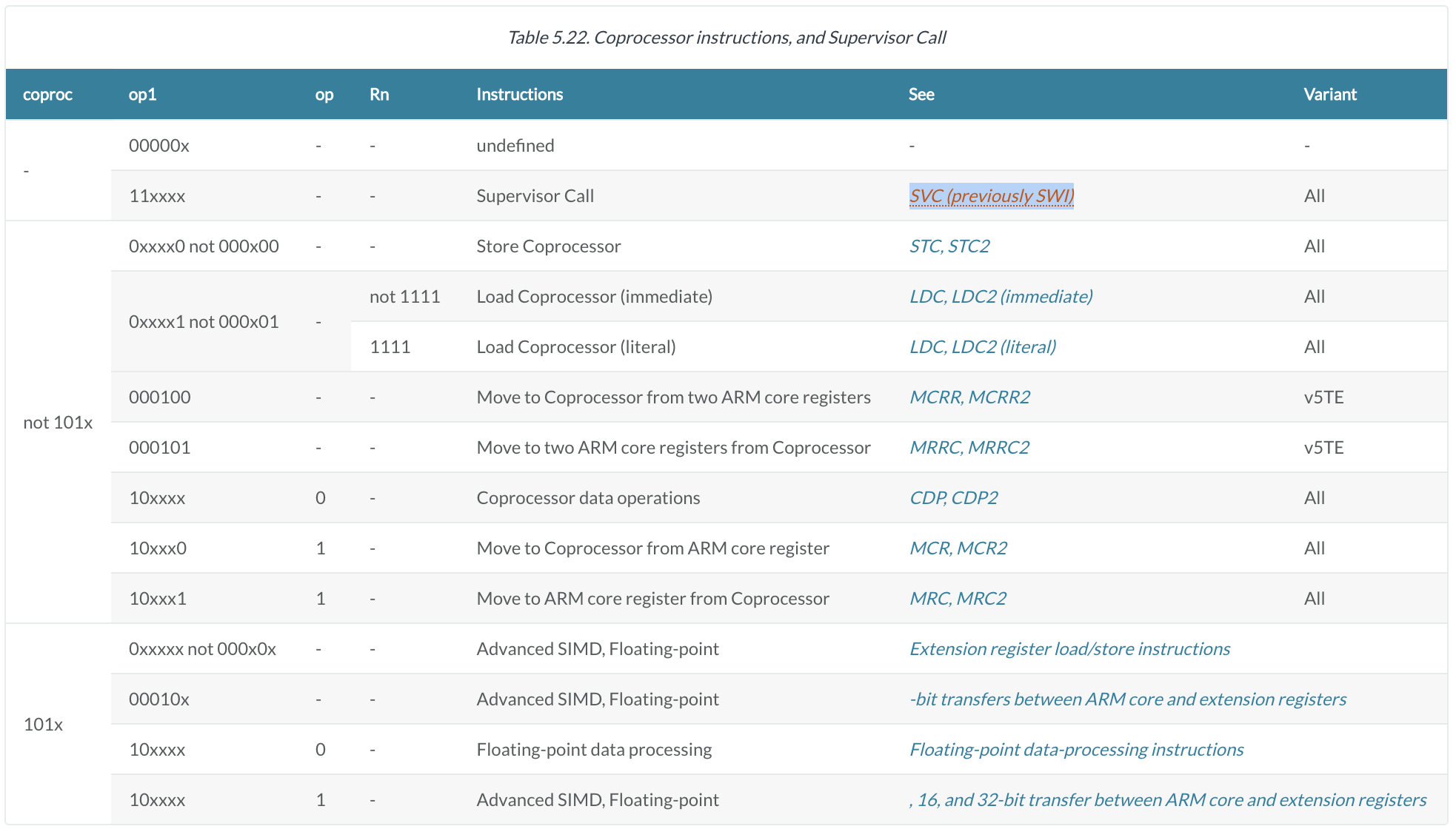The image size is (1456, 829).
Task: Click All variant in Supervisor Call row
Action: (1315, 196)
